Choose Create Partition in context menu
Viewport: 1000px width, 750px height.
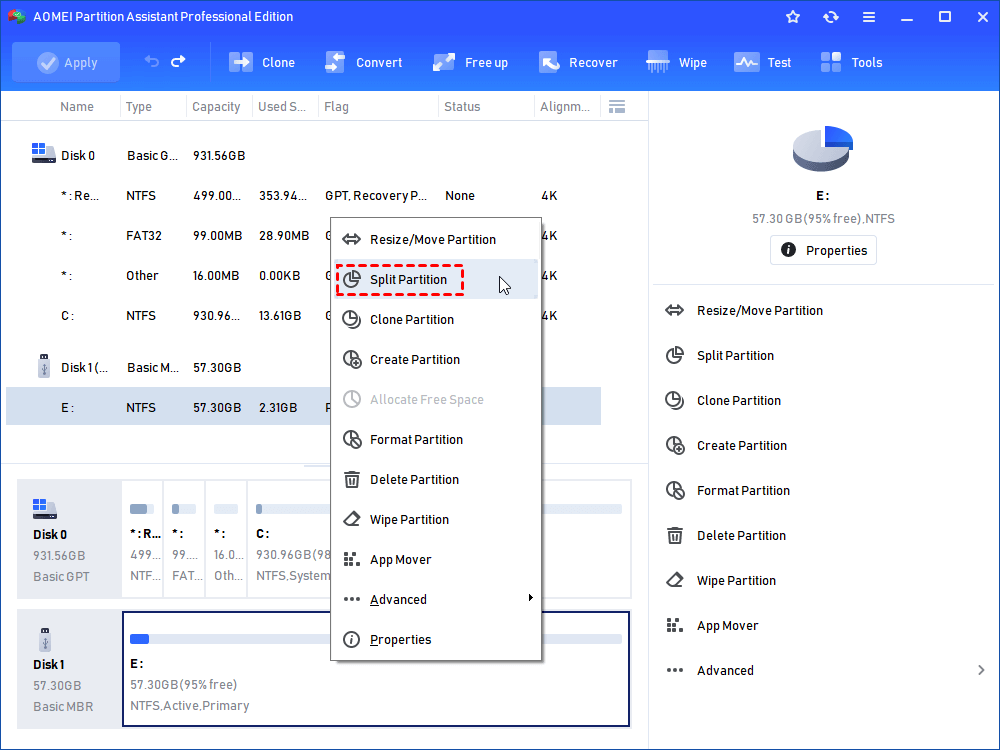436,360
